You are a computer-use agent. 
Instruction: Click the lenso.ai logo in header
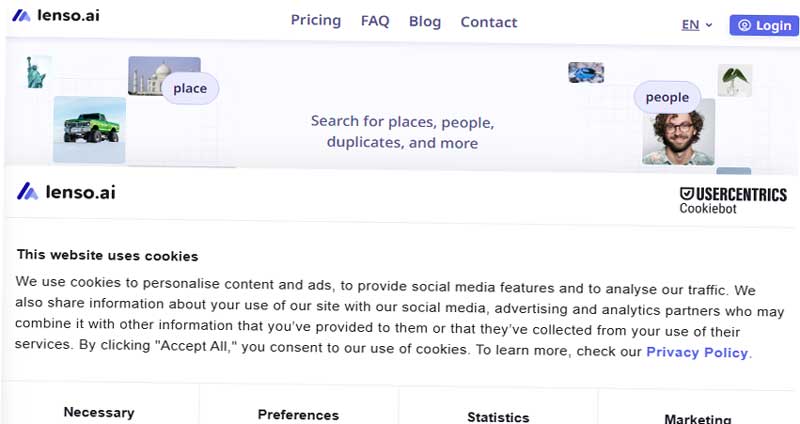tap(56, 15)
